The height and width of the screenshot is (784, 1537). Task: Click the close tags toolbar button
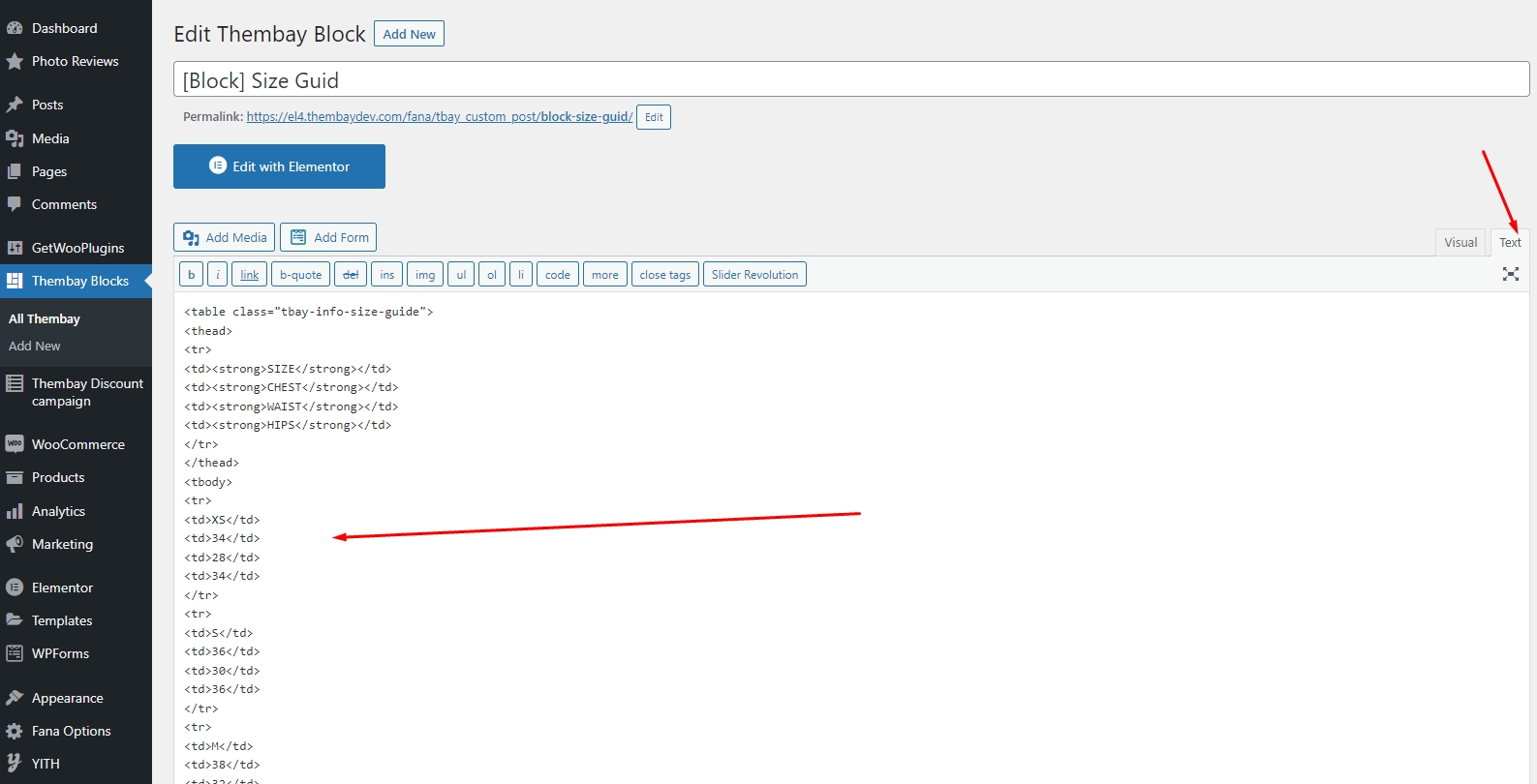[x=664, y=275]
